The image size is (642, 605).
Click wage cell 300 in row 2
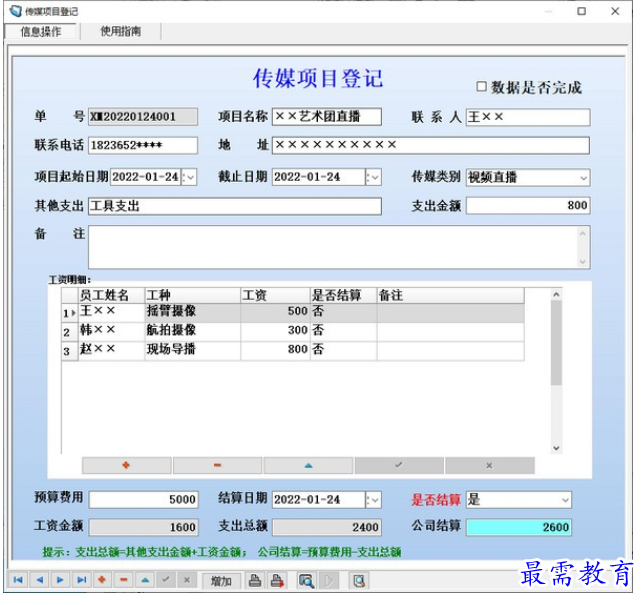276,331
